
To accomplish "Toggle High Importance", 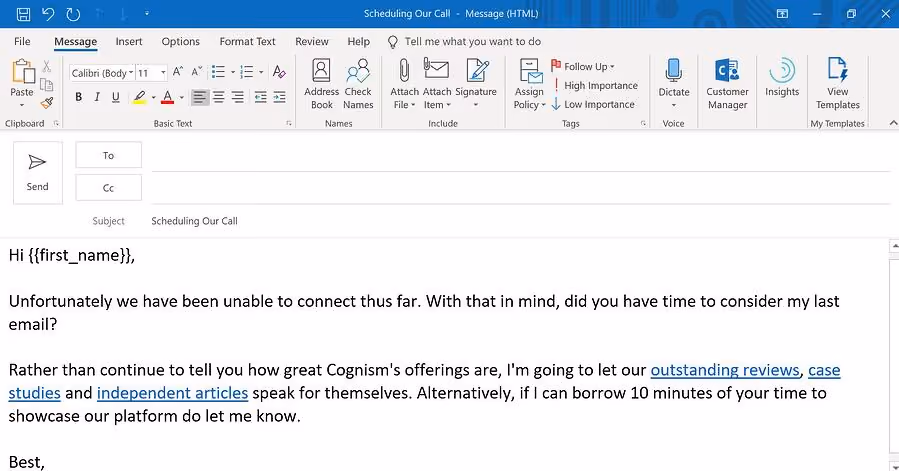I will click(x=595, y=85).
